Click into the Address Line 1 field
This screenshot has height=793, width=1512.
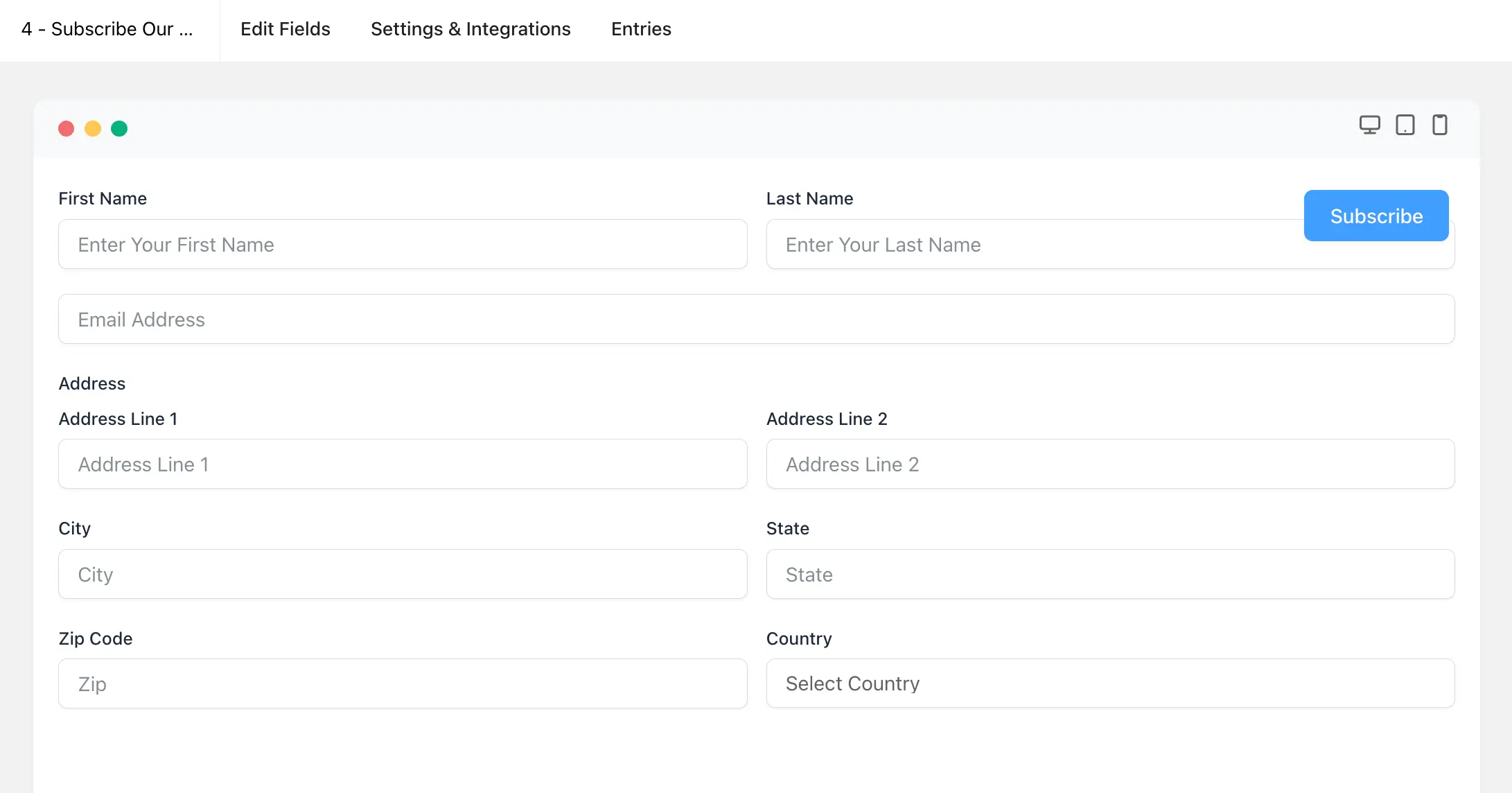(x=403, y=464)
